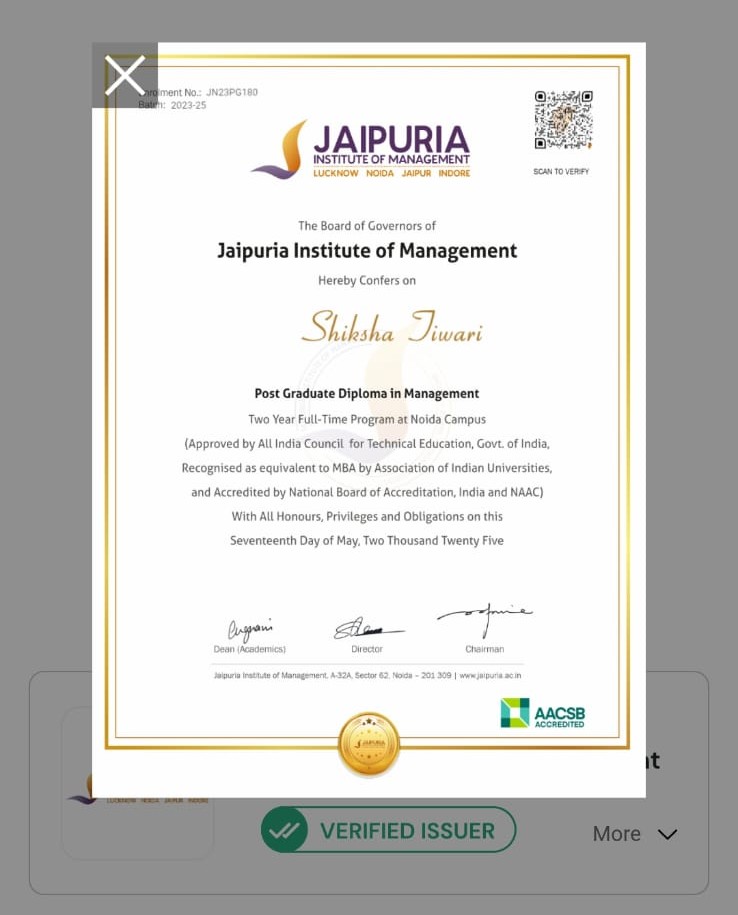Click the Jaipuria Institute of Management logo
The height and width of the screenshot is (915, 738).
[361, 149]
